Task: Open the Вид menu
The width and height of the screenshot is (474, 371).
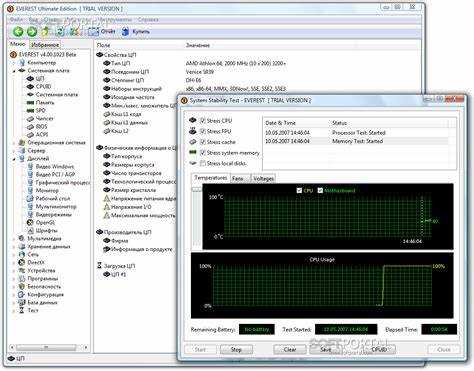Action: pos(33,20)
